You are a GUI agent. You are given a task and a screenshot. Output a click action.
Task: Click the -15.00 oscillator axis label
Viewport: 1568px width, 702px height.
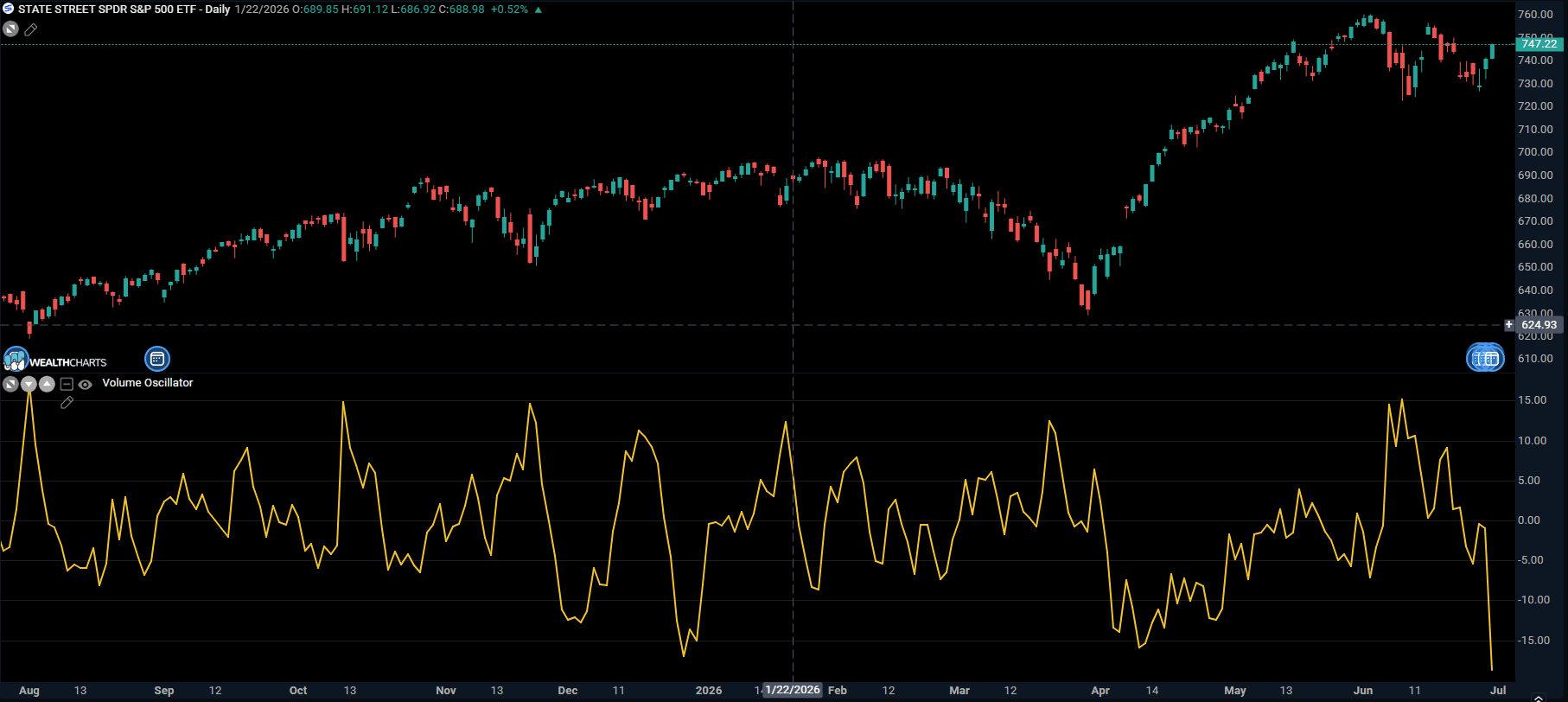1533,641
